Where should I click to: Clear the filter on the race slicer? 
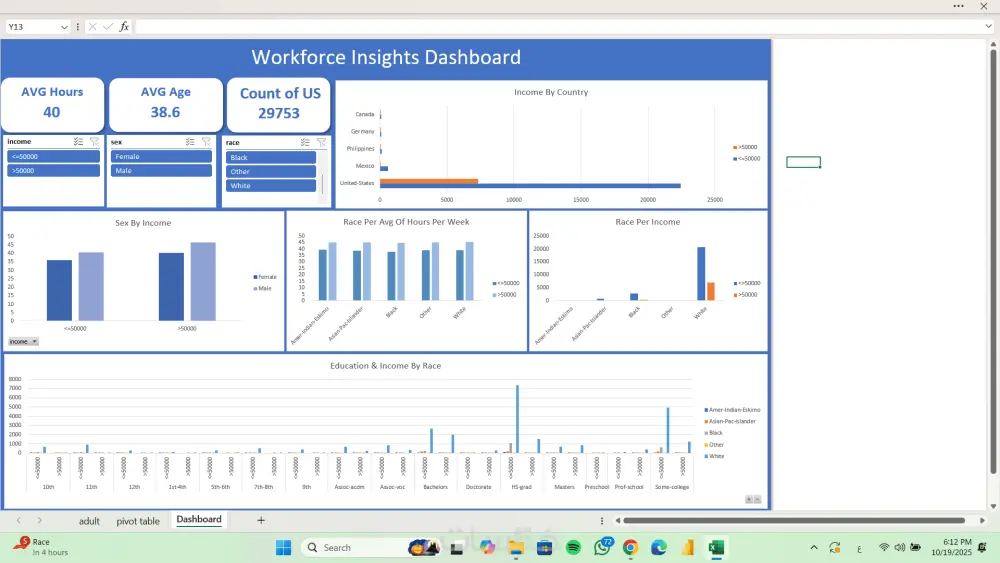pos(321,142)
